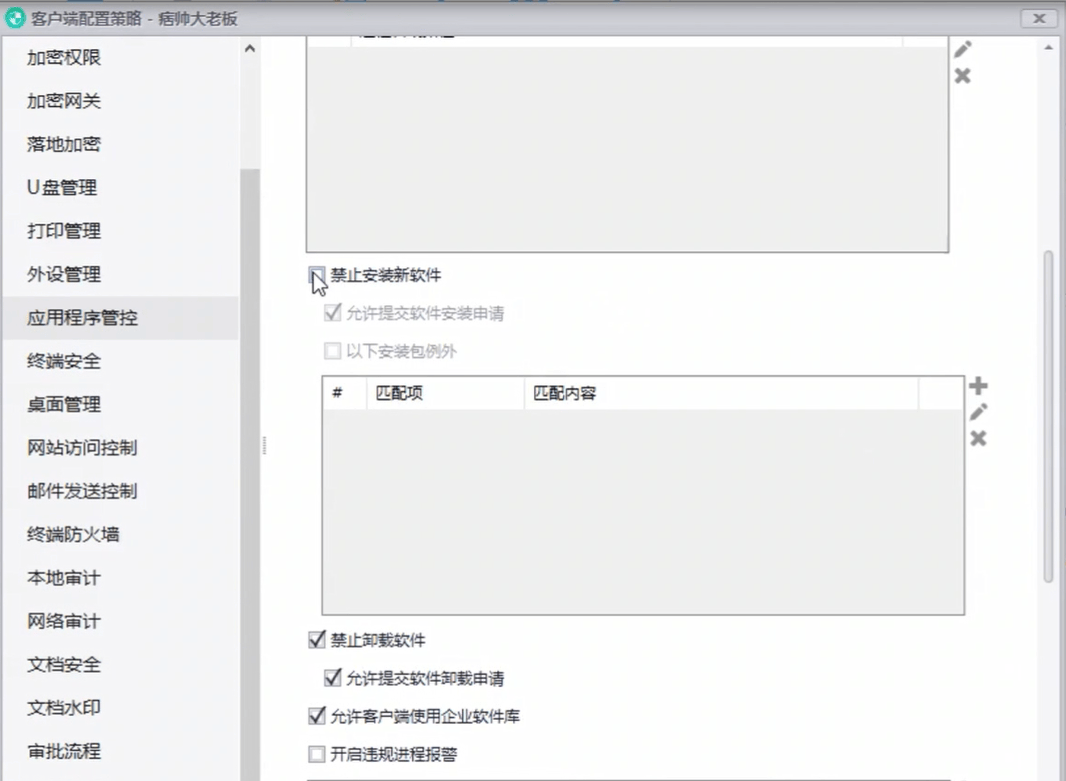Click the plus icon beside the 匹配项 table
The width and height of the screenshot is (1066, 781).
978,386
